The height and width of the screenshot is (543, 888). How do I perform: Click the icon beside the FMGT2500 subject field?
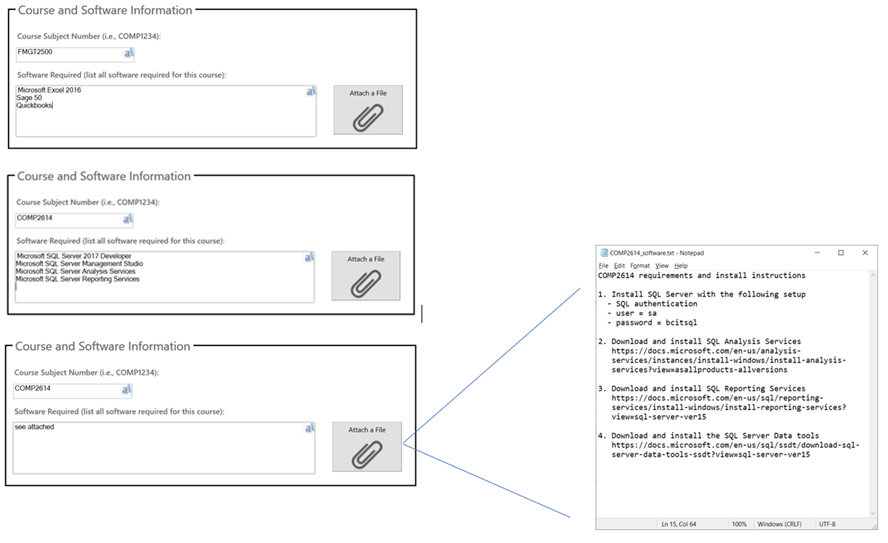128,53
